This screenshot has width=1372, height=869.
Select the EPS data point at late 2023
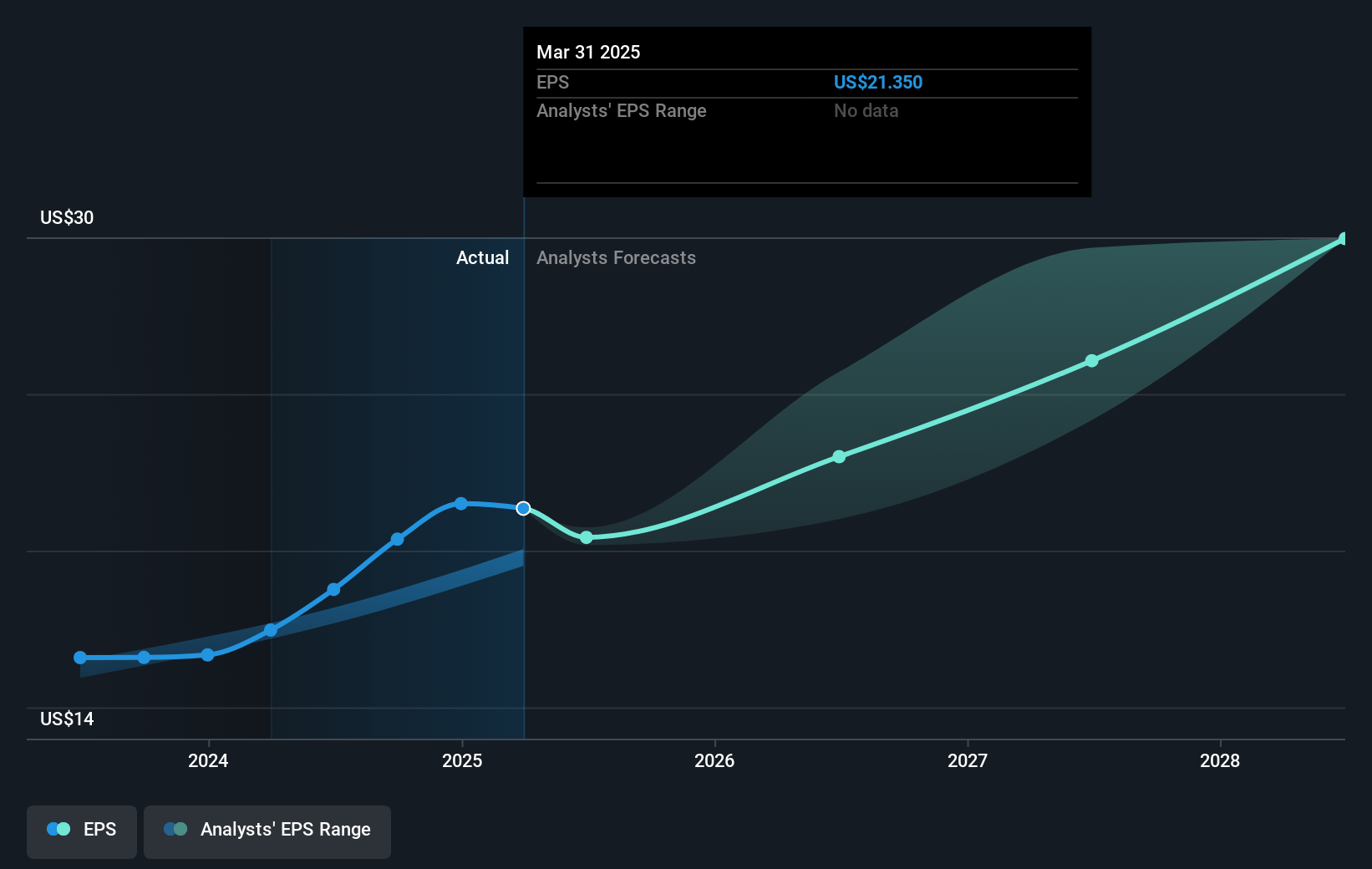click(x=144, y=658)
